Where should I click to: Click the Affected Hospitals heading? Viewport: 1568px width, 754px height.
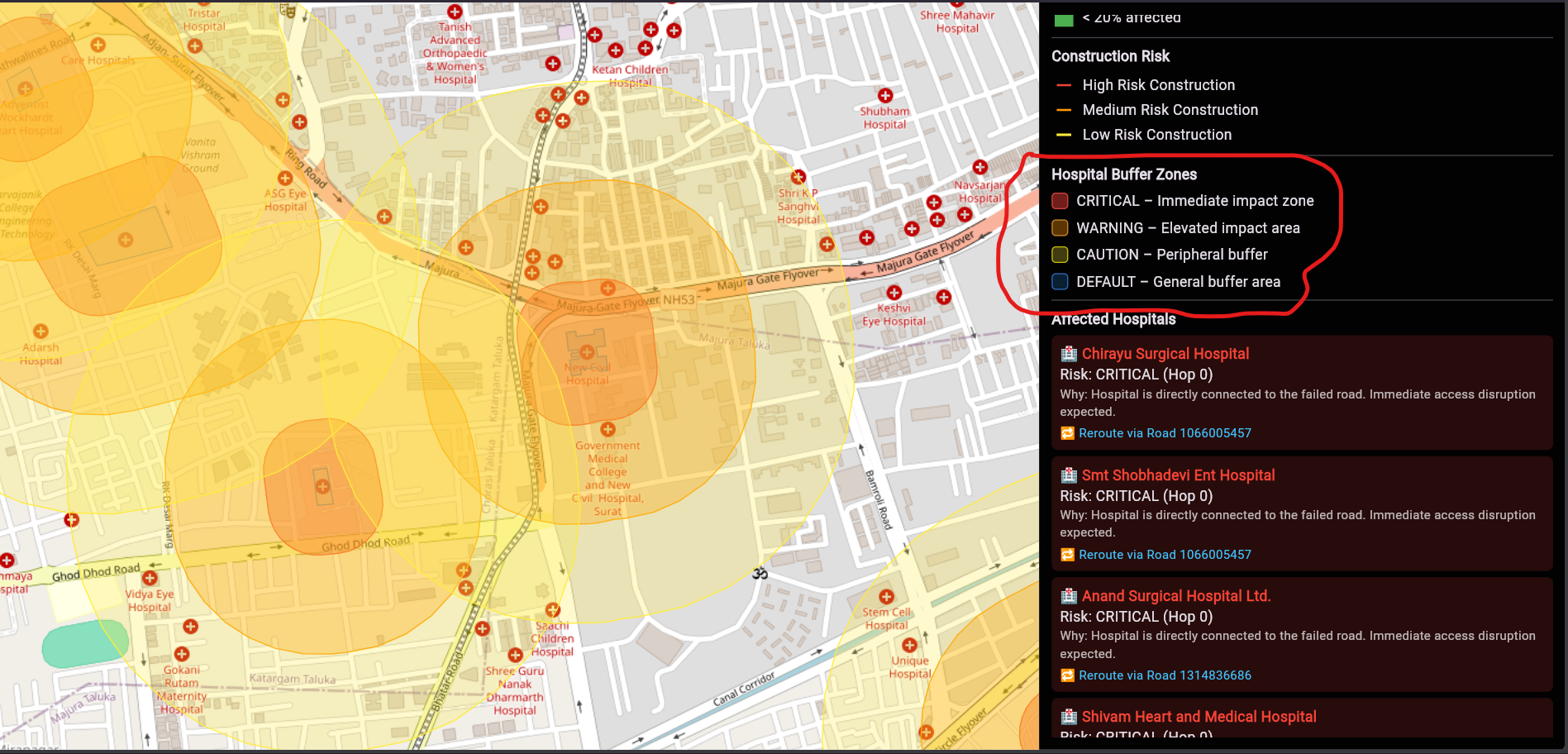tap(1113, 319)
